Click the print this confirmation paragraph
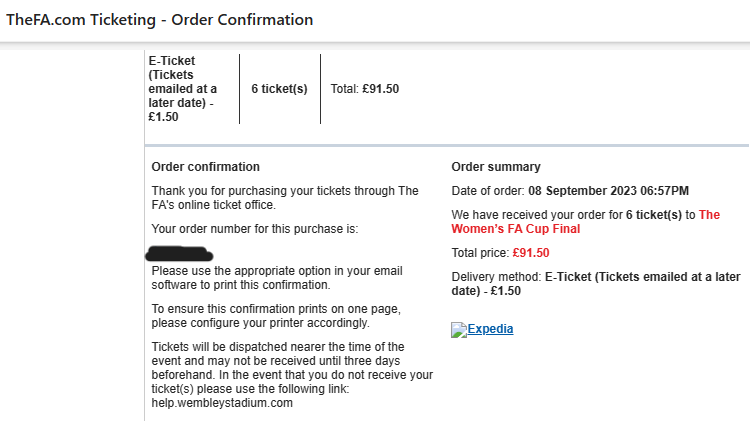The height and width of the screenshot is (421, 750). pyautogui.click(x=277, y=278)
